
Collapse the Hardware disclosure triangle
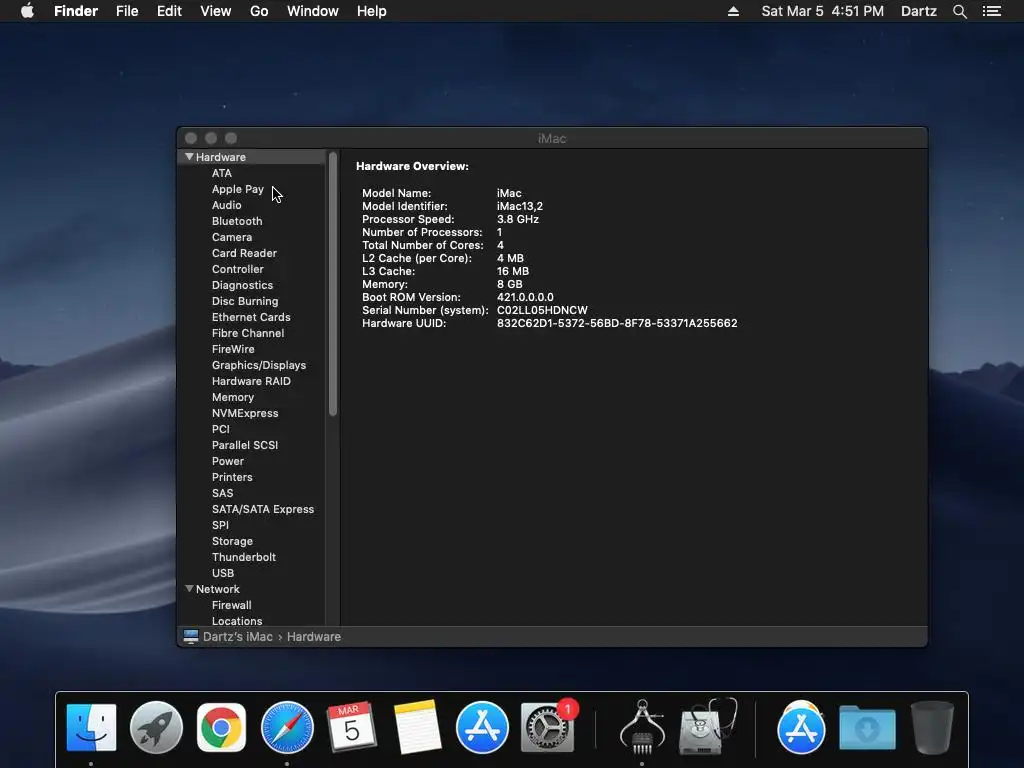tap(189, 157)
